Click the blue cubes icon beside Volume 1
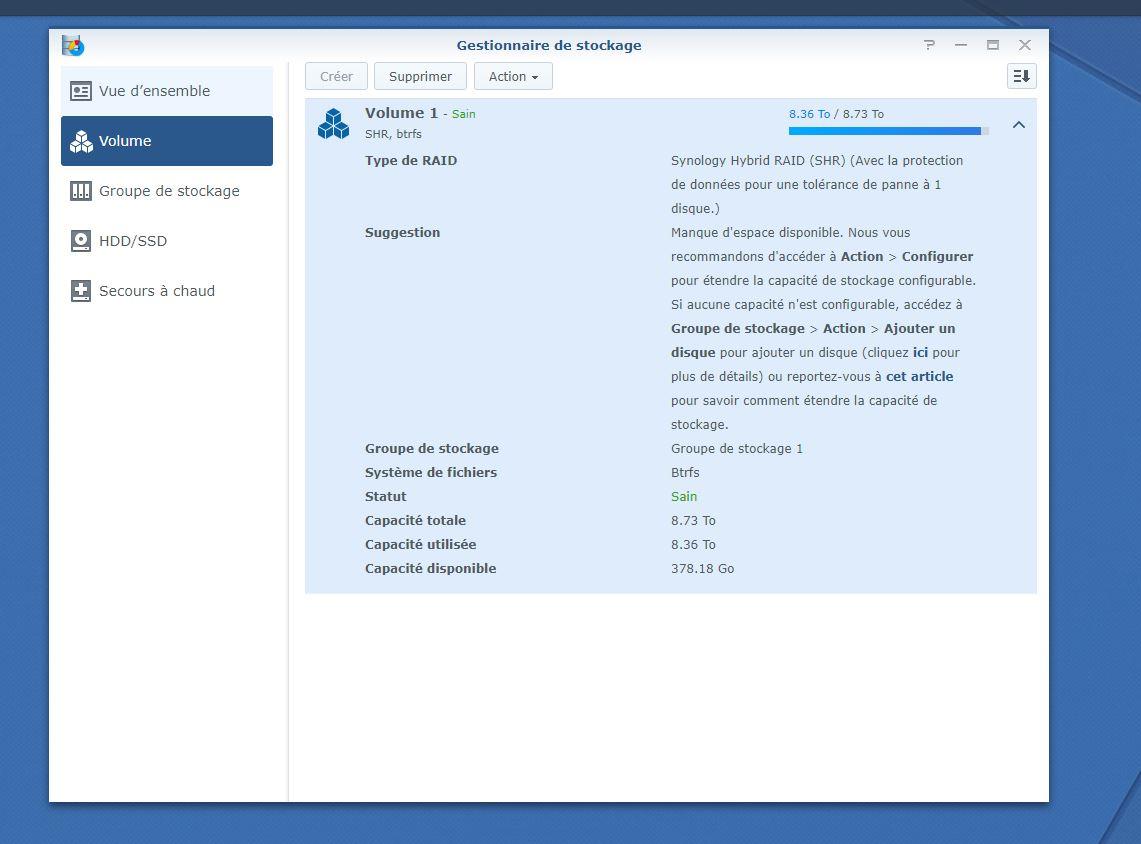The width and height of the screenshot is (1141, 844). (x=333, y=124)
